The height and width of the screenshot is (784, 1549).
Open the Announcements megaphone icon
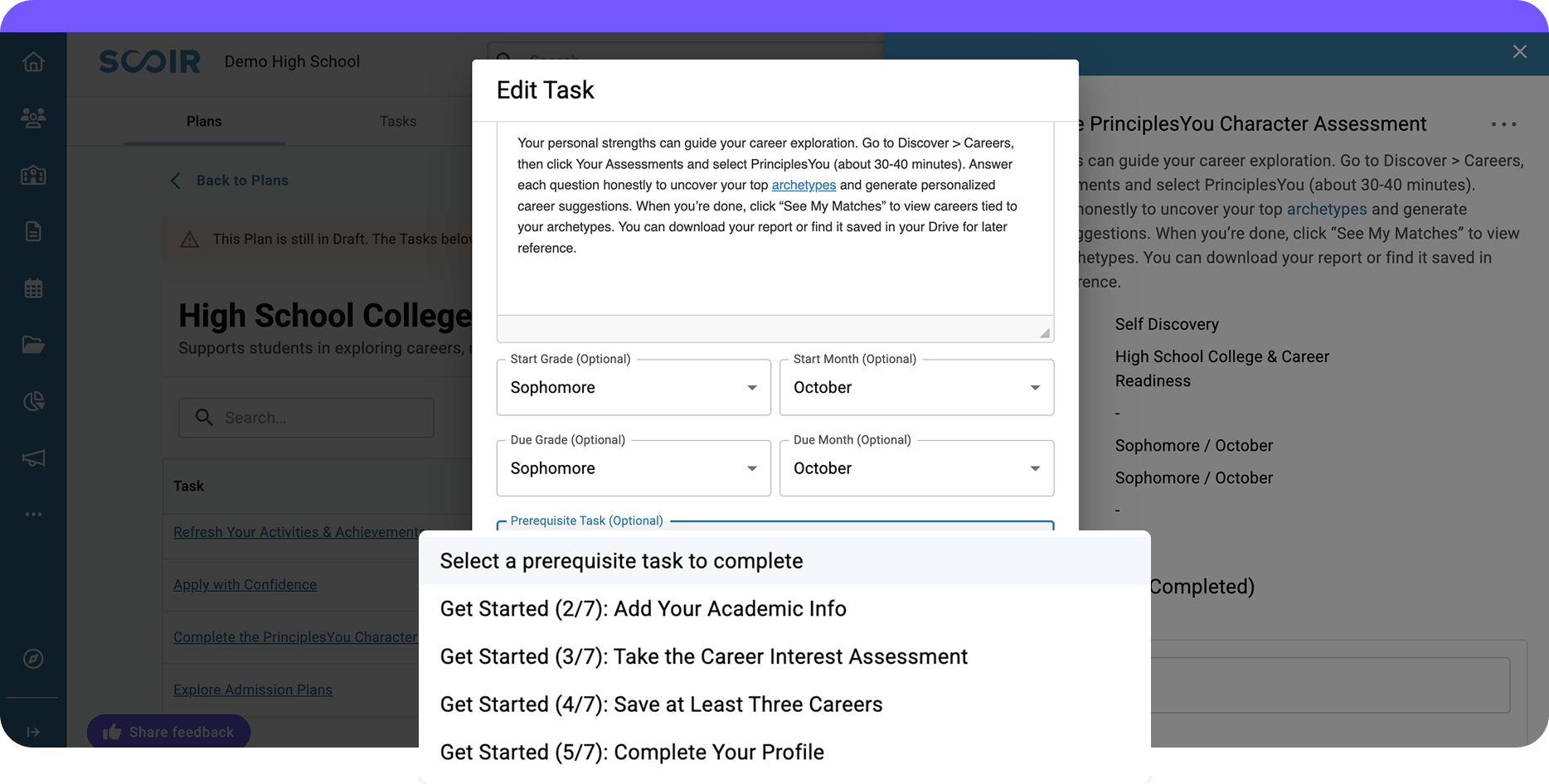tap(33, 457)
